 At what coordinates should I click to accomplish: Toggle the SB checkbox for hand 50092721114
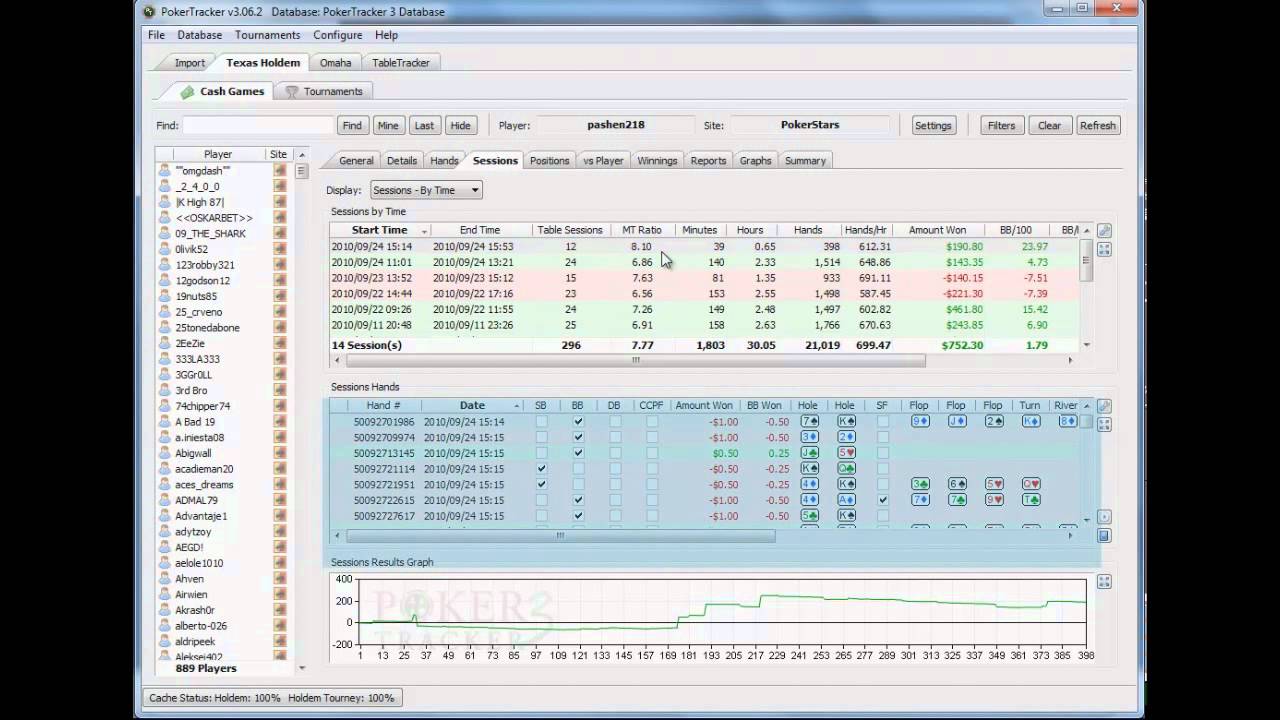coord(541,469)
